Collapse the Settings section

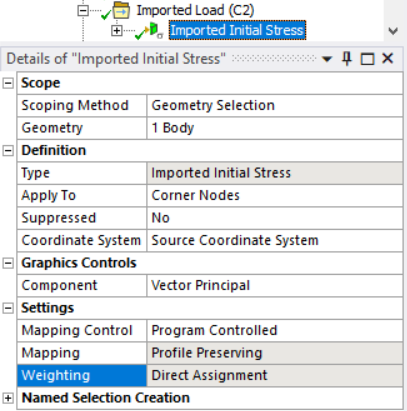coord(8,308)
